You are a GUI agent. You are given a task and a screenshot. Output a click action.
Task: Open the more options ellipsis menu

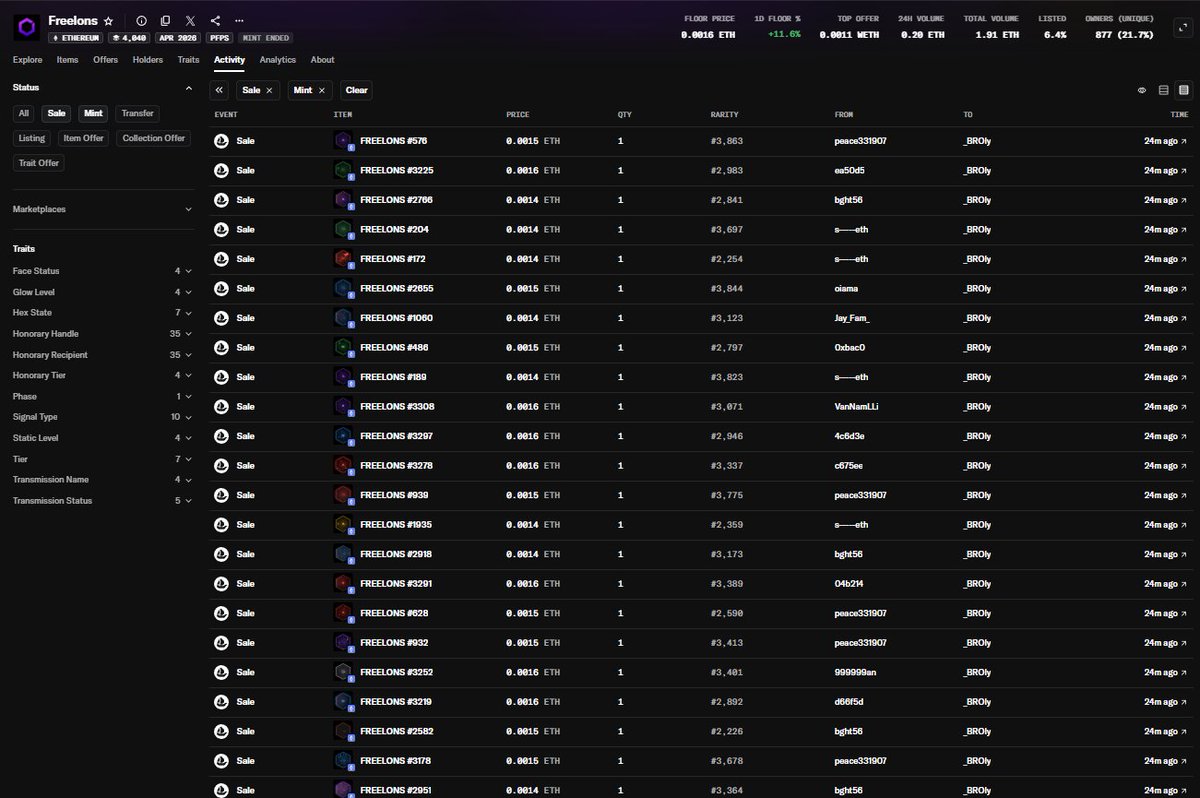[x=238, y=20]
